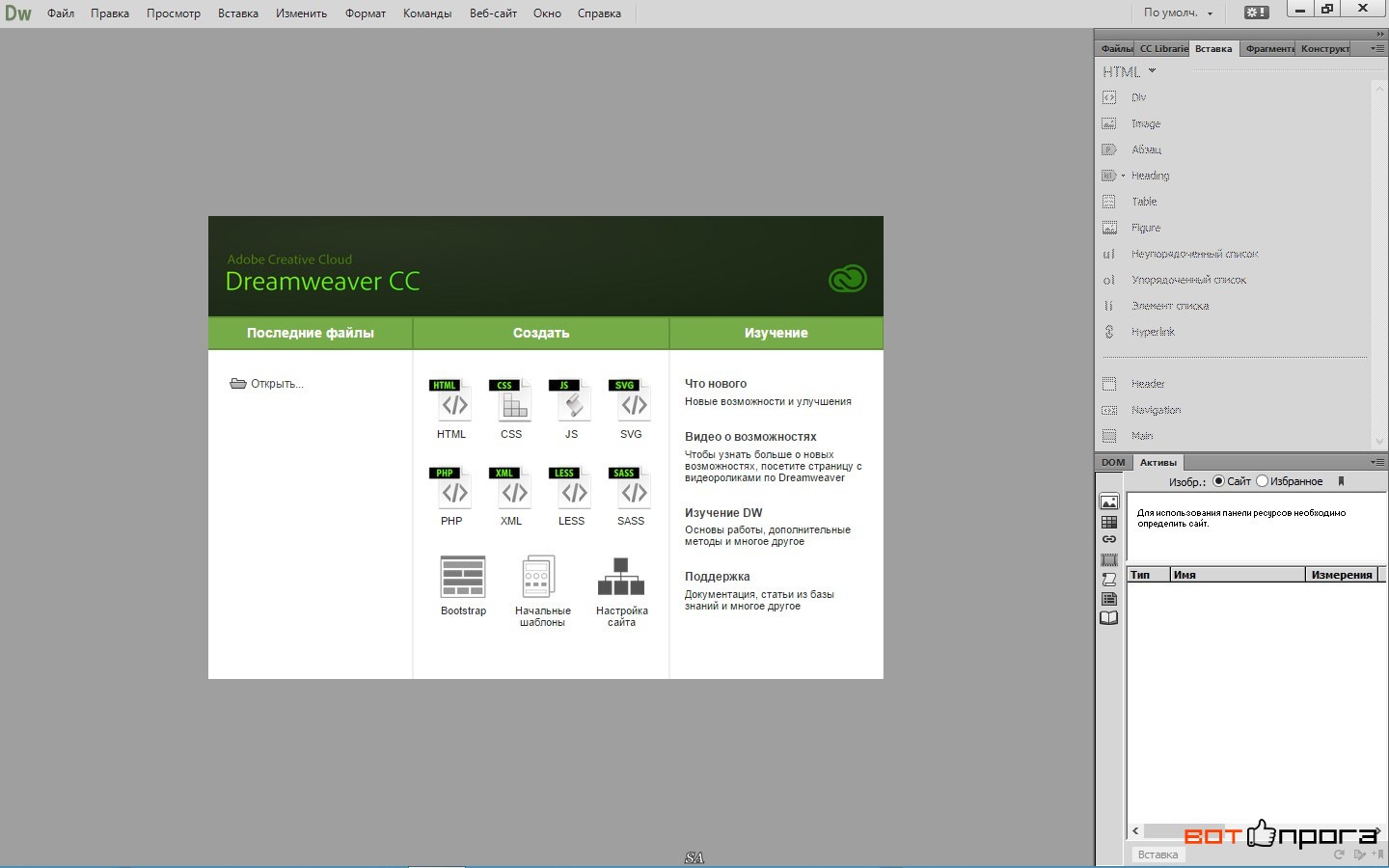Create a new LESS file
This screenshot has height=868, width=1389.
tap(571, 496)
